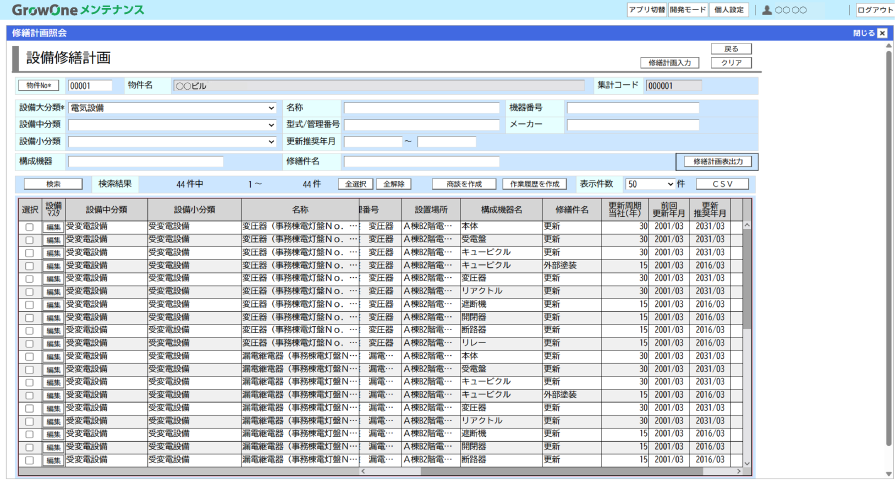
Task: Check the 漏電継電器 受電盤 row checkbox
Action: 30,370
